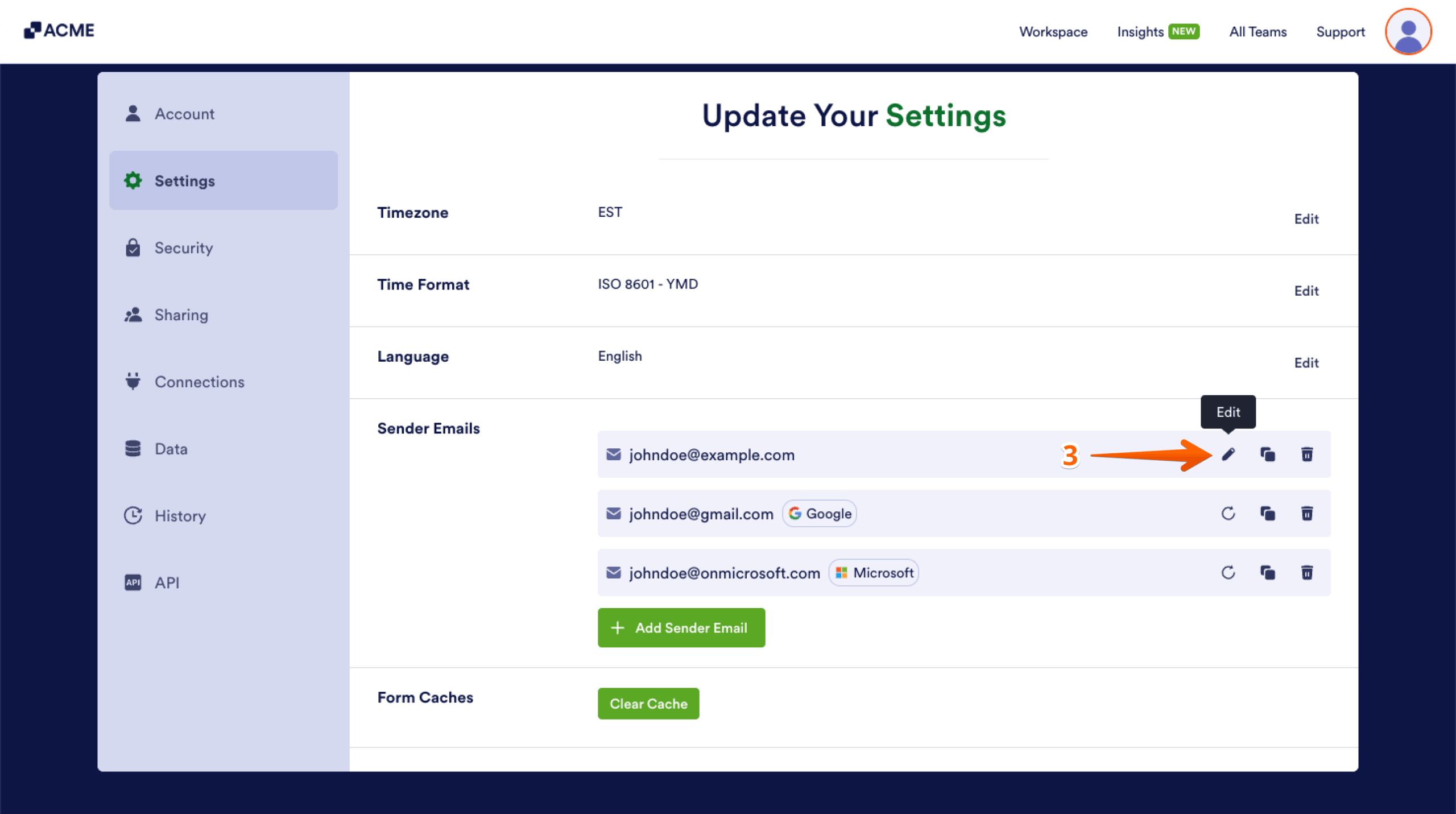The width and height of the screenshot is (1456, 814).
Task: Delete the johndoe@gmail.com sender email
Action: point(1306,513)
